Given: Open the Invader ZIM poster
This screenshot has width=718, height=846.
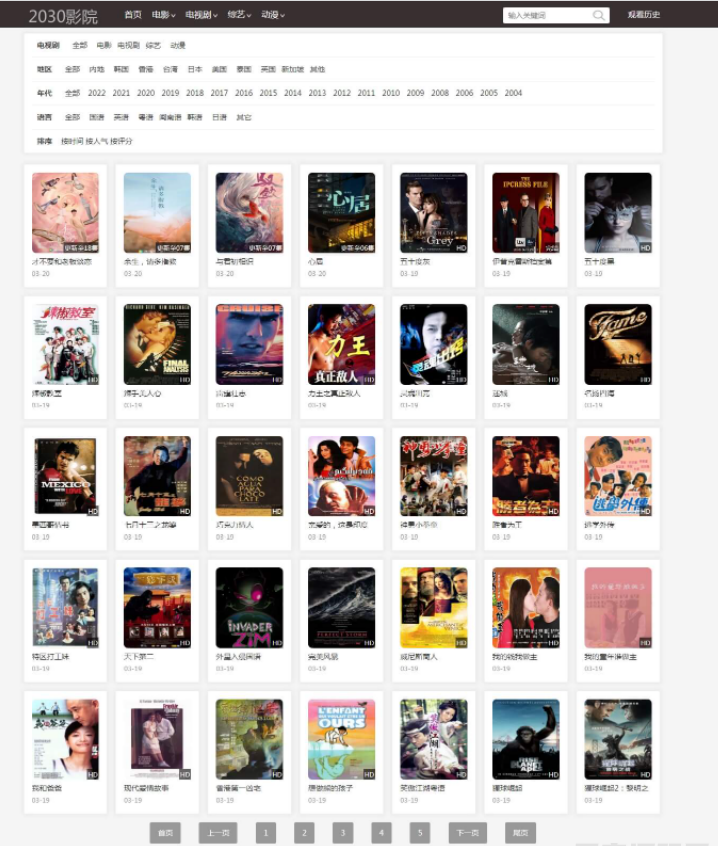Looking at the screenshot, I should click(x=249, y=608).
